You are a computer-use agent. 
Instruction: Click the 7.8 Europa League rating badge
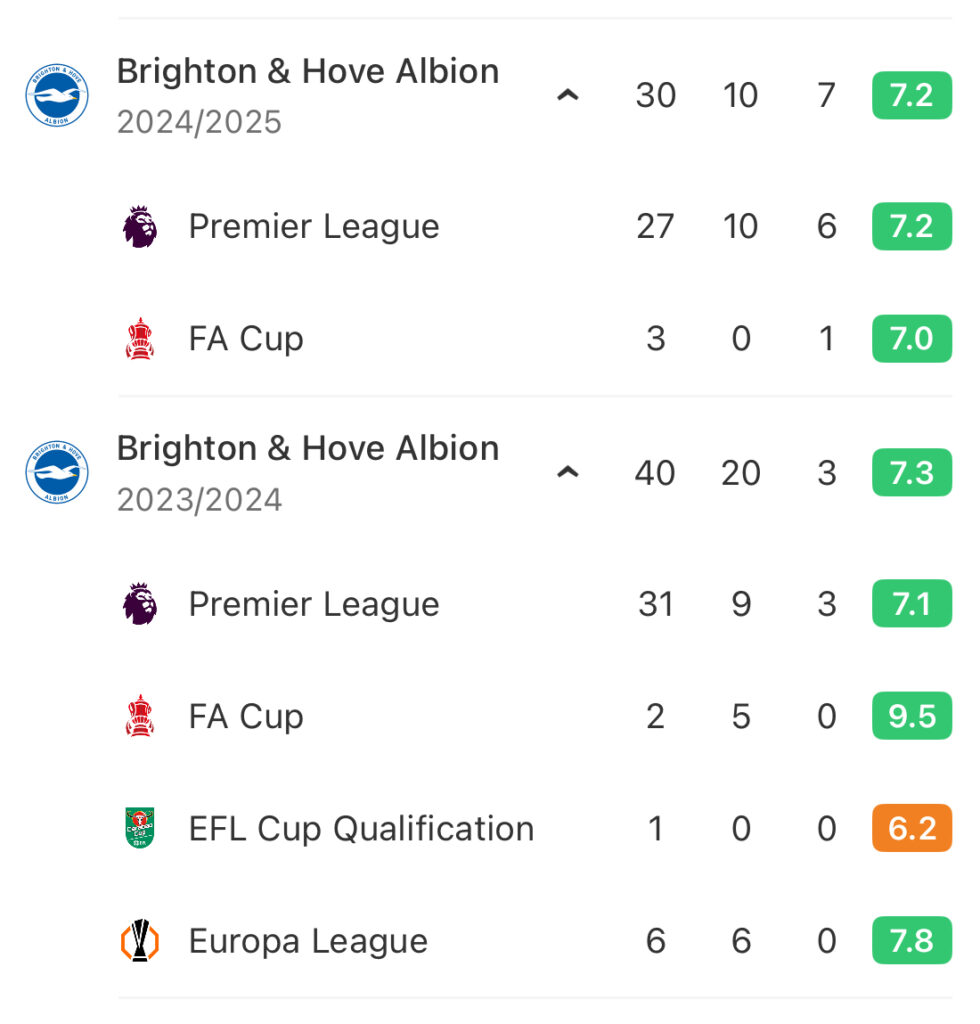(912, 940)
